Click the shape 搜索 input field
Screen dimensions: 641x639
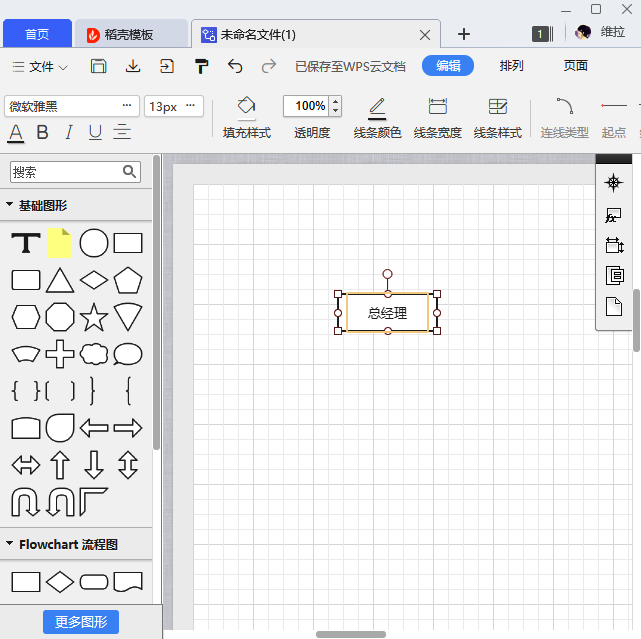pyautogui.click(x=66, y=172)
